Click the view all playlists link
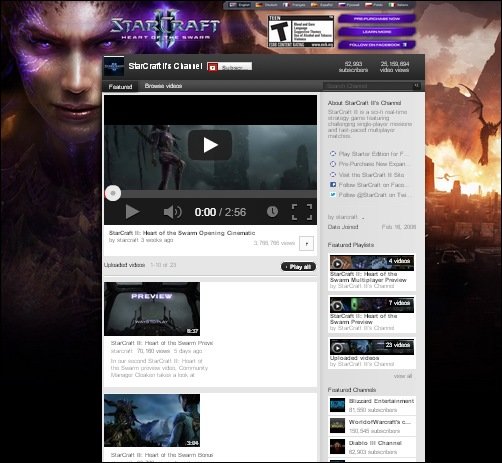Screen dimensions: 502x463 [x=403, y=376]
